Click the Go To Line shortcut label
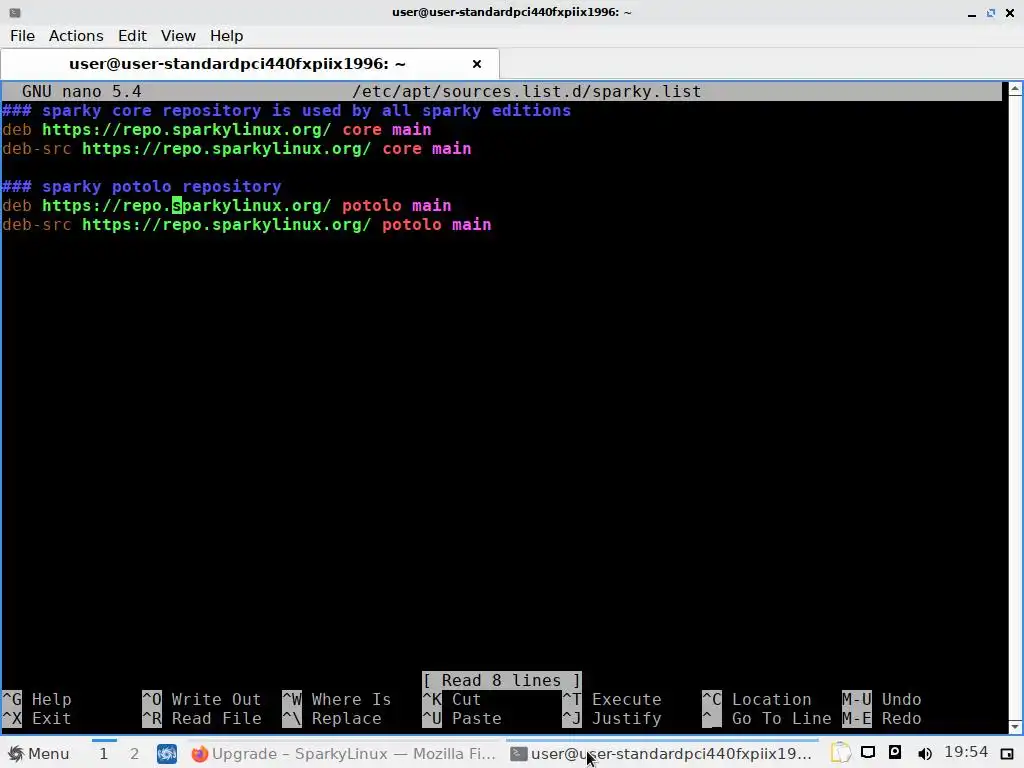 (767, 718)
